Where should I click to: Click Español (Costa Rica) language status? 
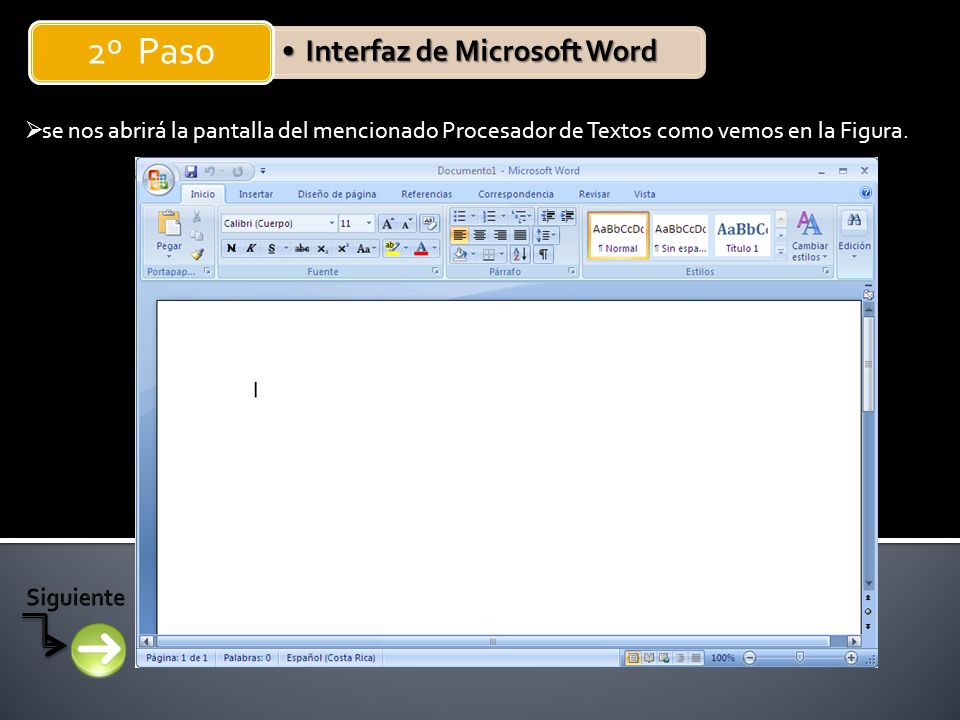[331, 658]
